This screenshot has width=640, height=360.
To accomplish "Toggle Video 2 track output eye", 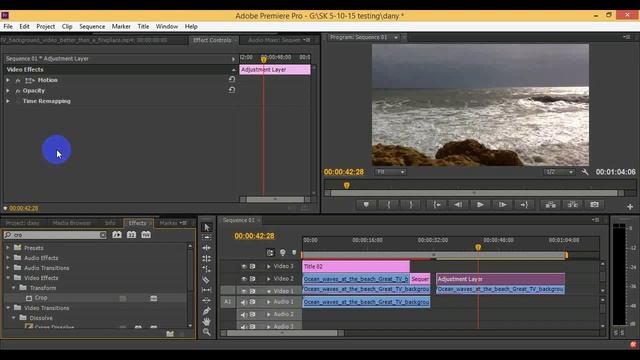I will [244, 279].
